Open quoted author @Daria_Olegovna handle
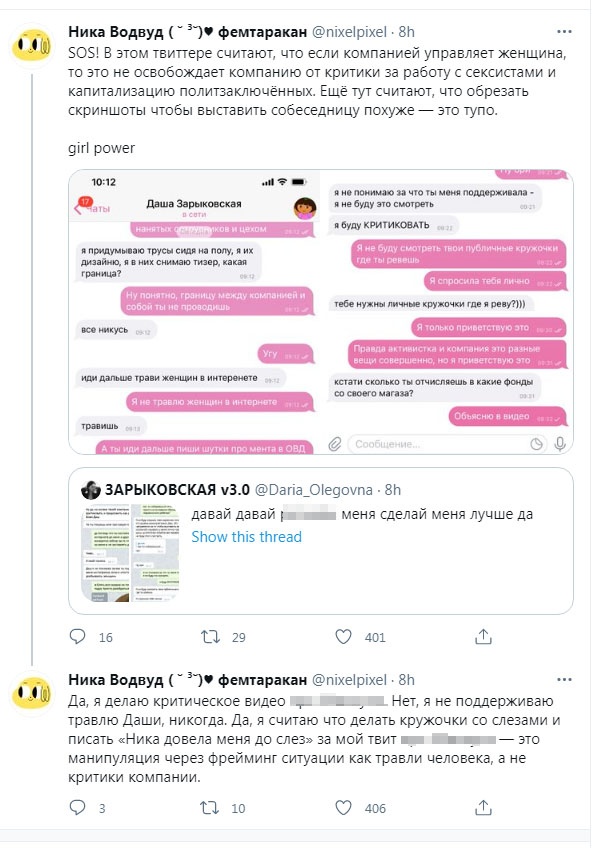The width and height of the screenshot is (611, 848). 314,490
